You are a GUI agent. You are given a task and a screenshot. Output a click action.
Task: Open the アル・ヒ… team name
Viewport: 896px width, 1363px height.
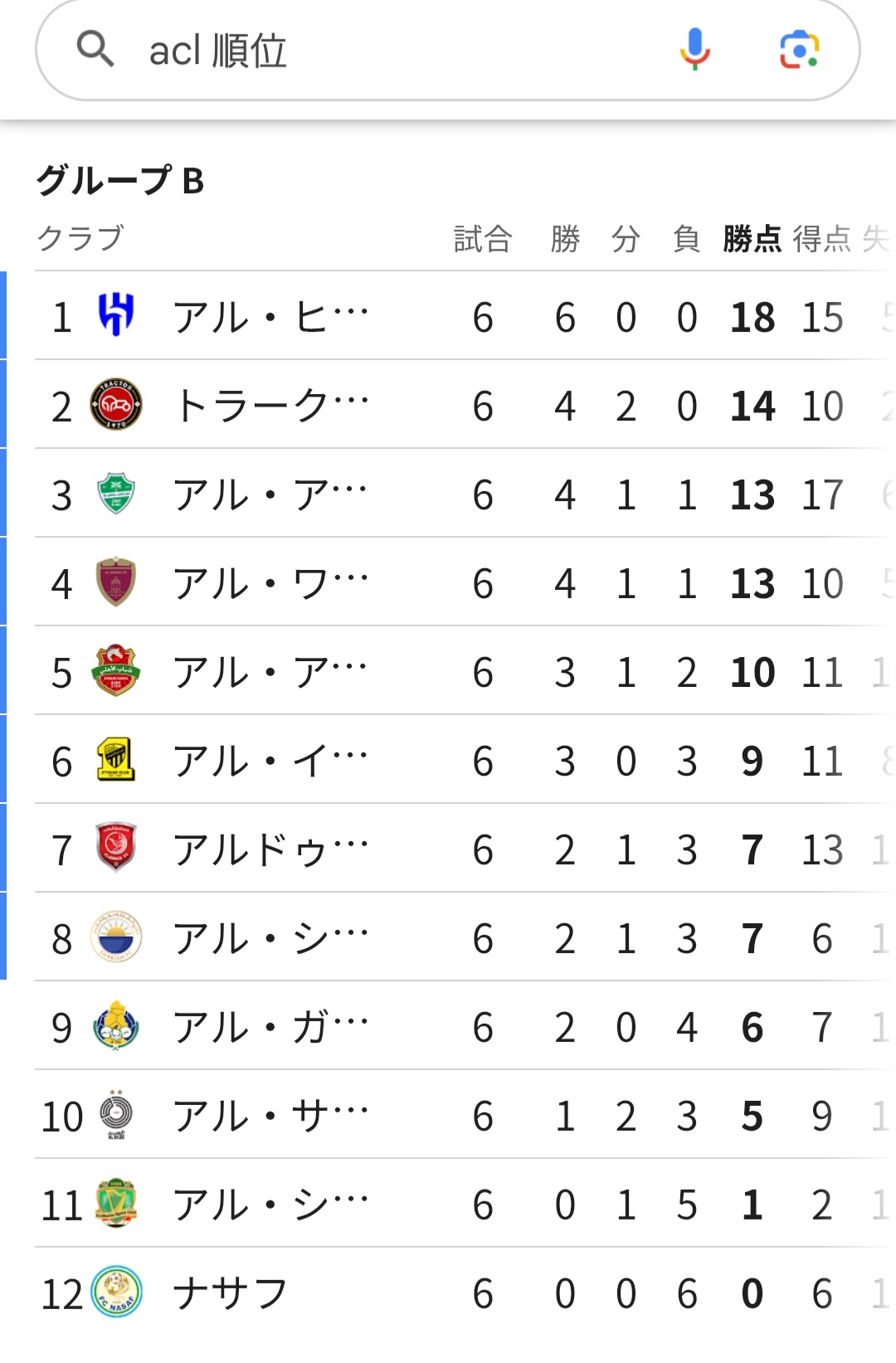(270, 317)
